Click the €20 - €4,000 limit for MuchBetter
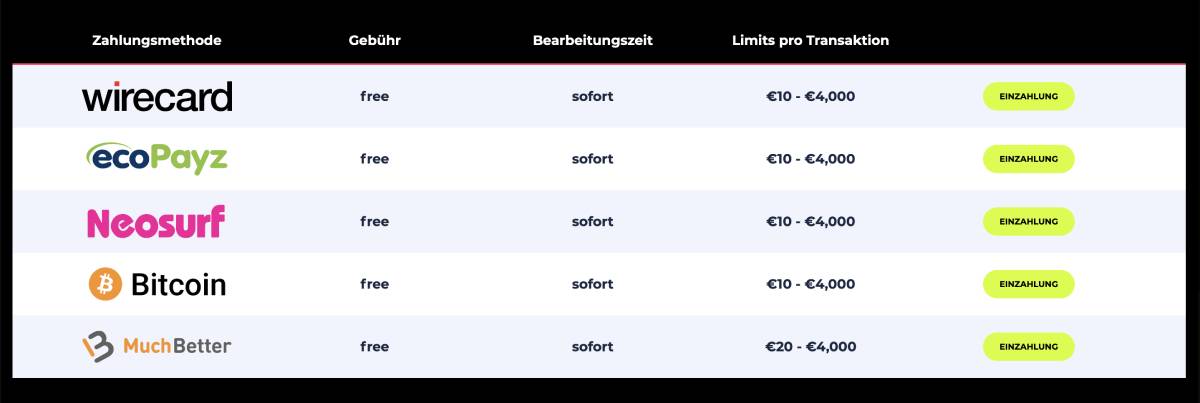 (x=811, y=347)
